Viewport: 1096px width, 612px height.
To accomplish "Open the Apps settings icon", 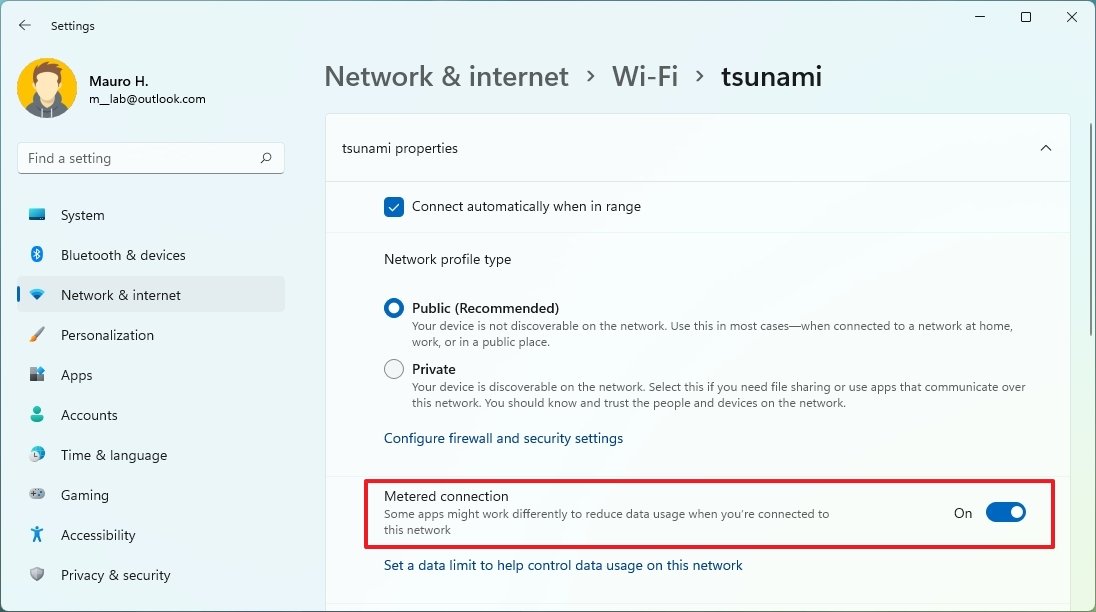I will pyautogui.click(x=37, y=375).
